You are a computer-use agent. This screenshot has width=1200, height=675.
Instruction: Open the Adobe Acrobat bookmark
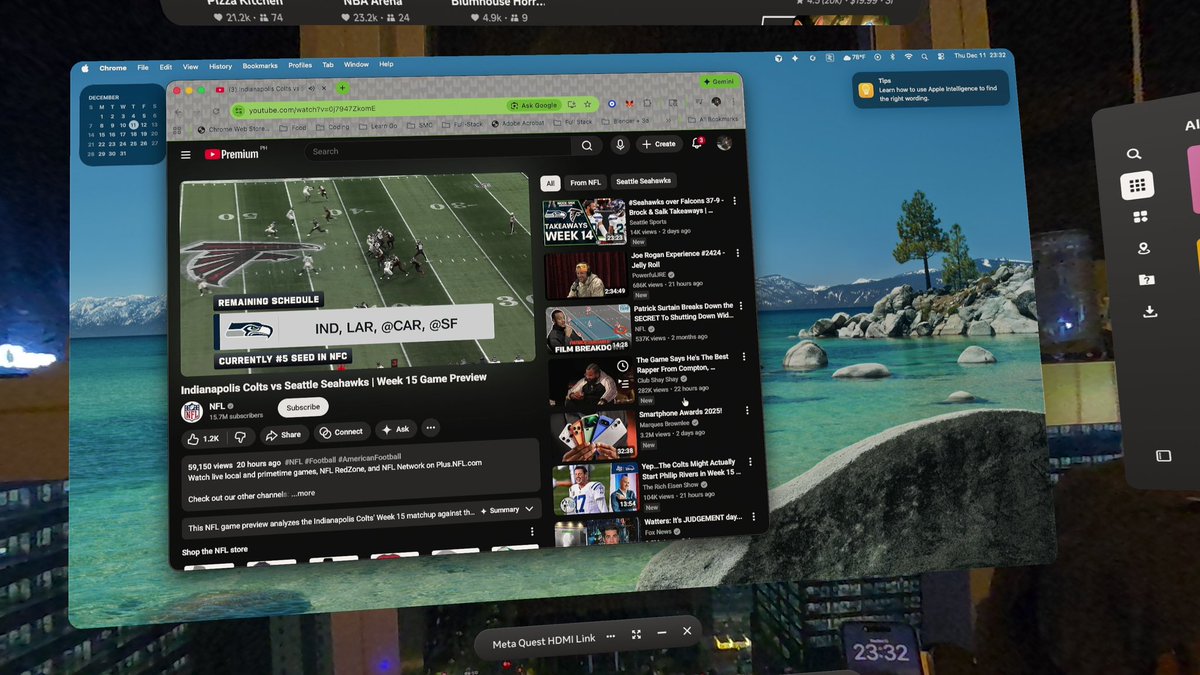tap(518, 123)
